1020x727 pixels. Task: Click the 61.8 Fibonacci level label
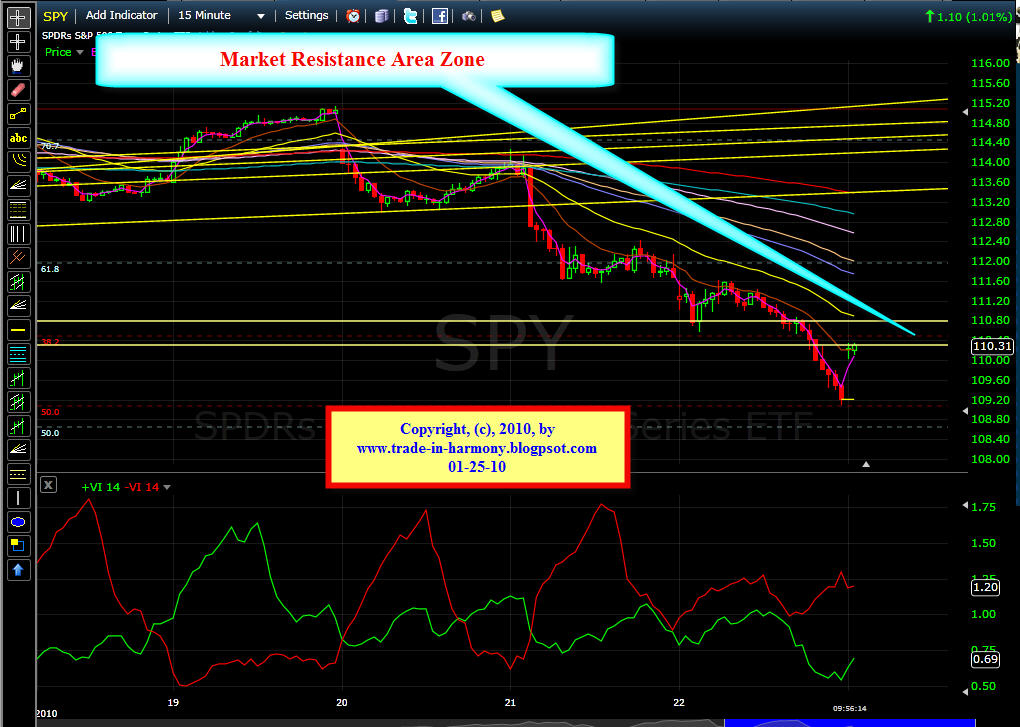50,269
